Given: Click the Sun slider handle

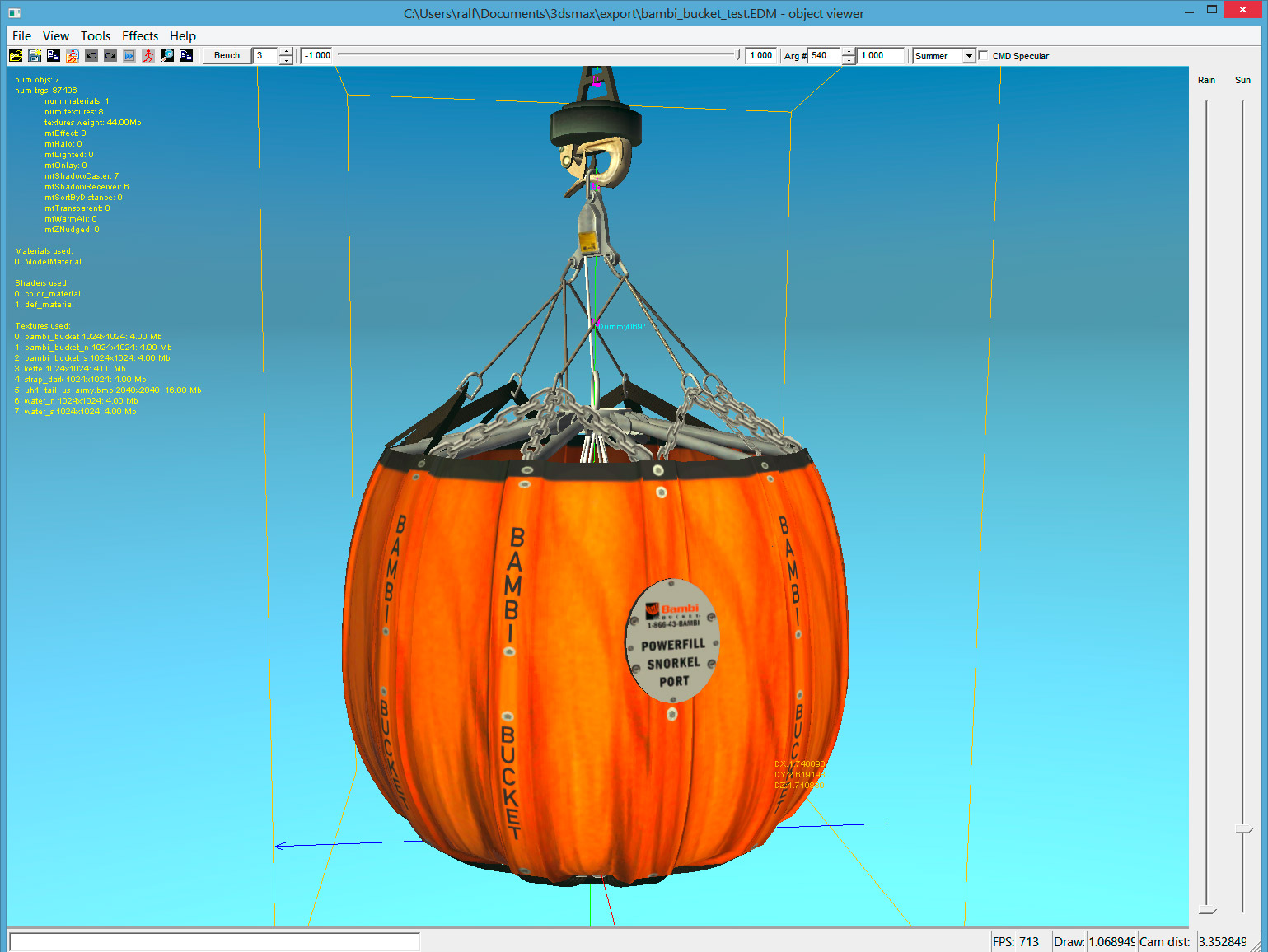Looking at the screenshot, I should [1243, 832].
